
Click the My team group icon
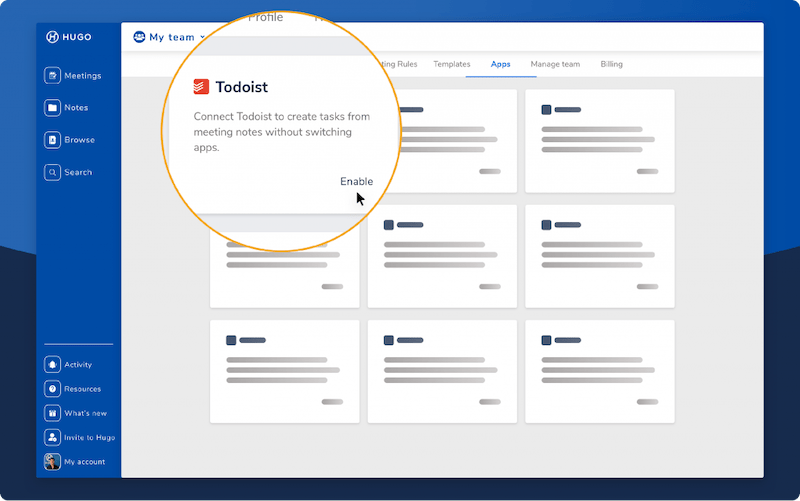139,37
